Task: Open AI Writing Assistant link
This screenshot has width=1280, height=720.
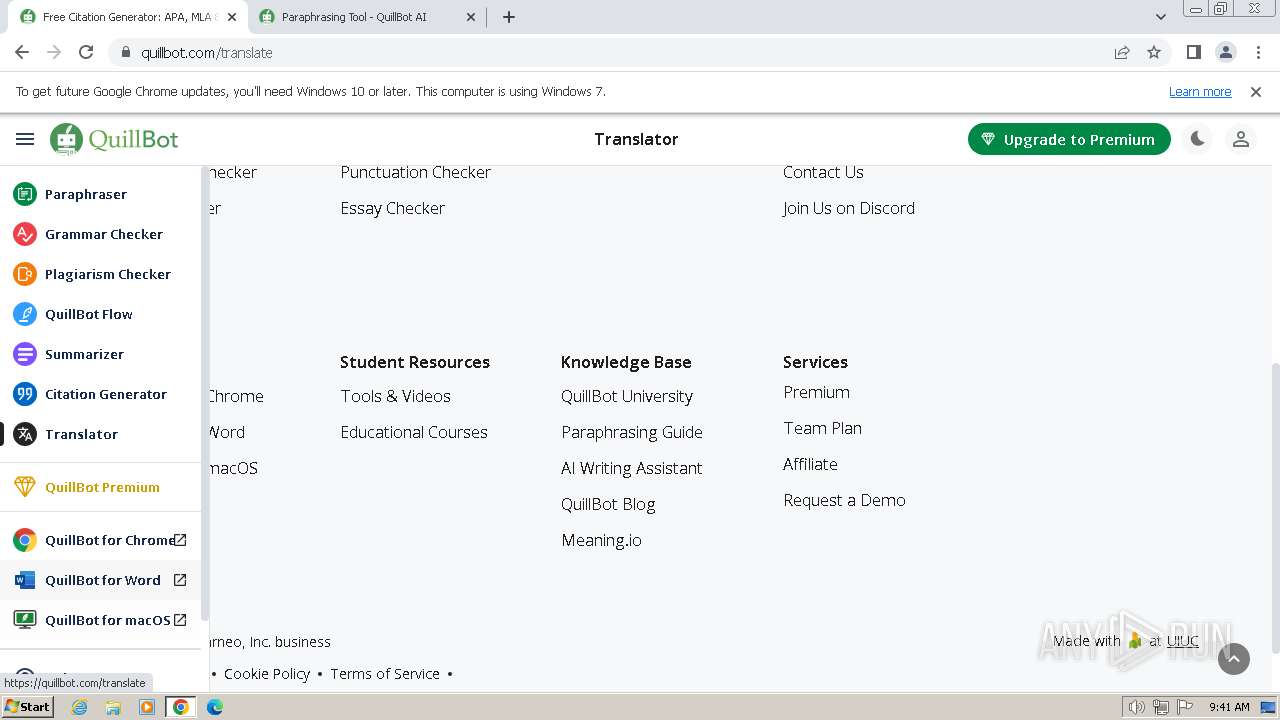Action: click(x=632, y=468)
